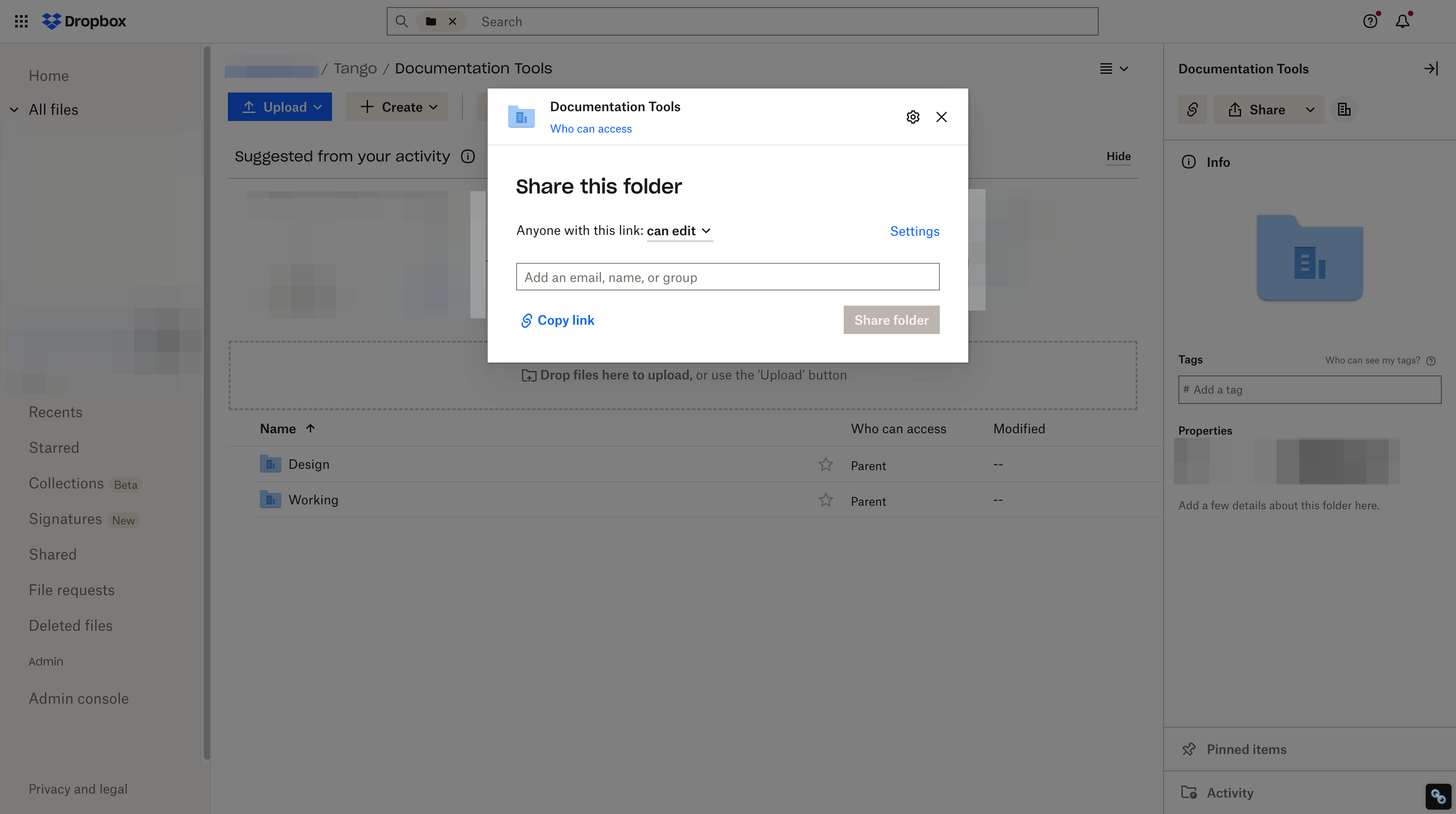Open the can edit permission dropdown
The image size is (1456, 814).
pyautogui.click(x=679, y=231)
